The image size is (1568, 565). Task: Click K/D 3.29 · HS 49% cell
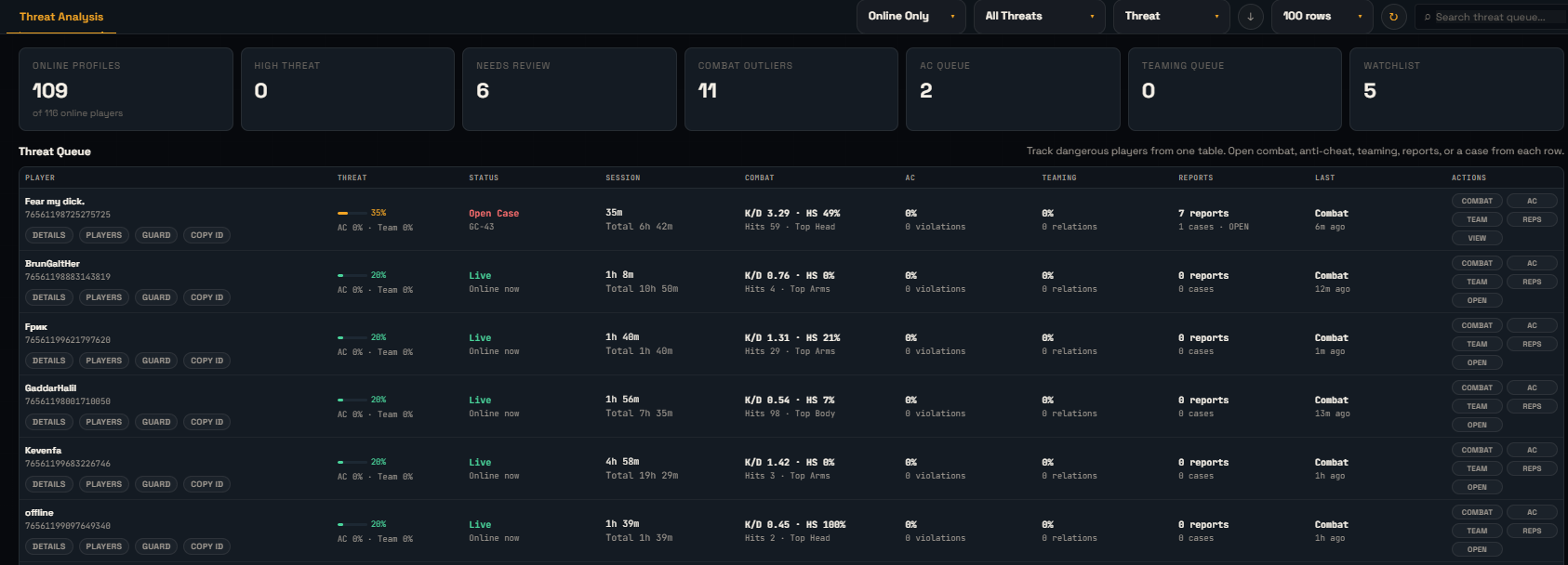[792, 214]
